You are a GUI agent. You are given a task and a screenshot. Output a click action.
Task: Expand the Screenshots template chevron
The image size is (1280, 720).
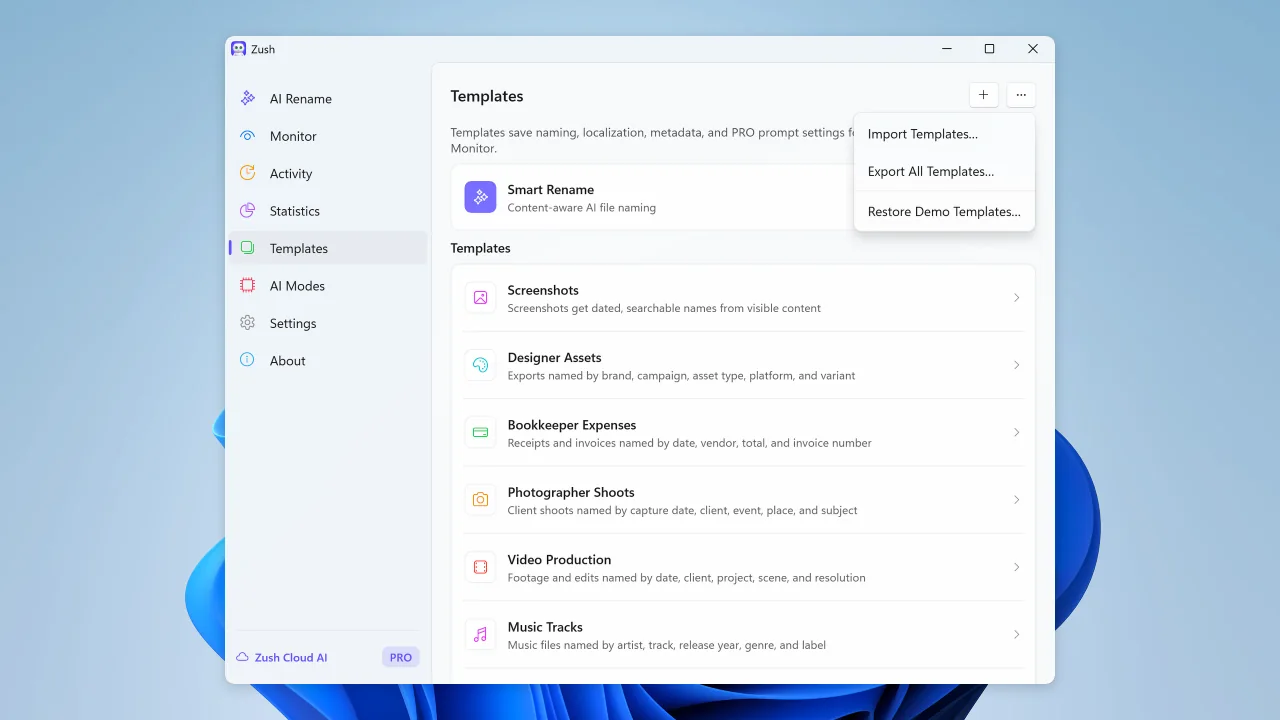click(x=1016, y=298)
